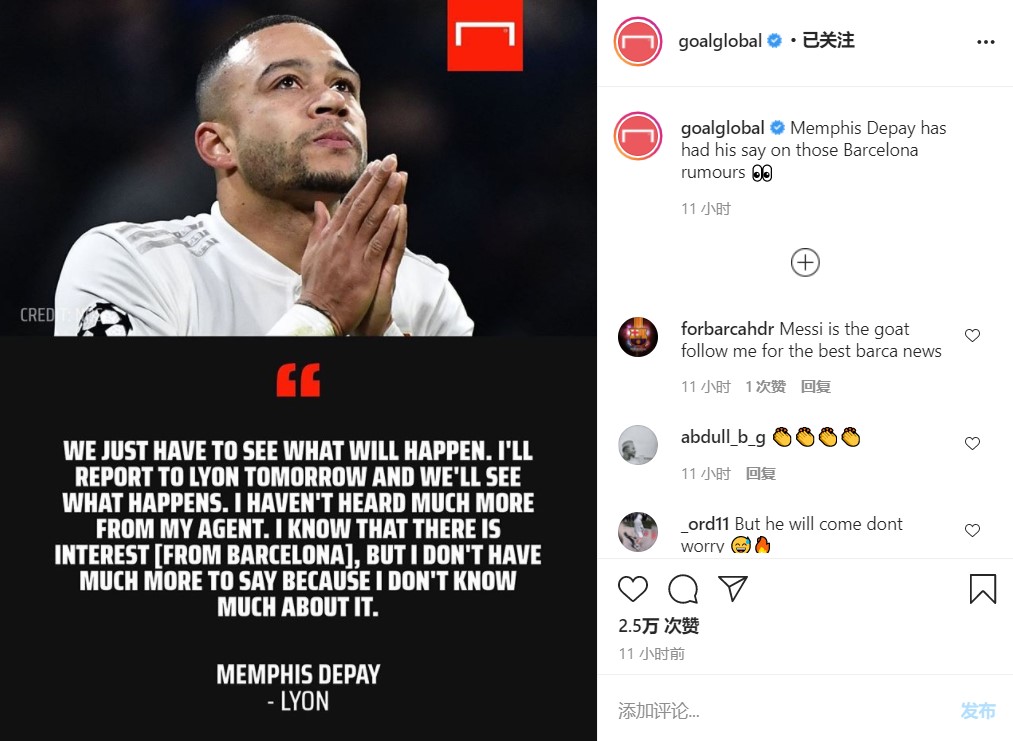Click the 发布 post comment button

pyautogui.click(x=977, y=711)
